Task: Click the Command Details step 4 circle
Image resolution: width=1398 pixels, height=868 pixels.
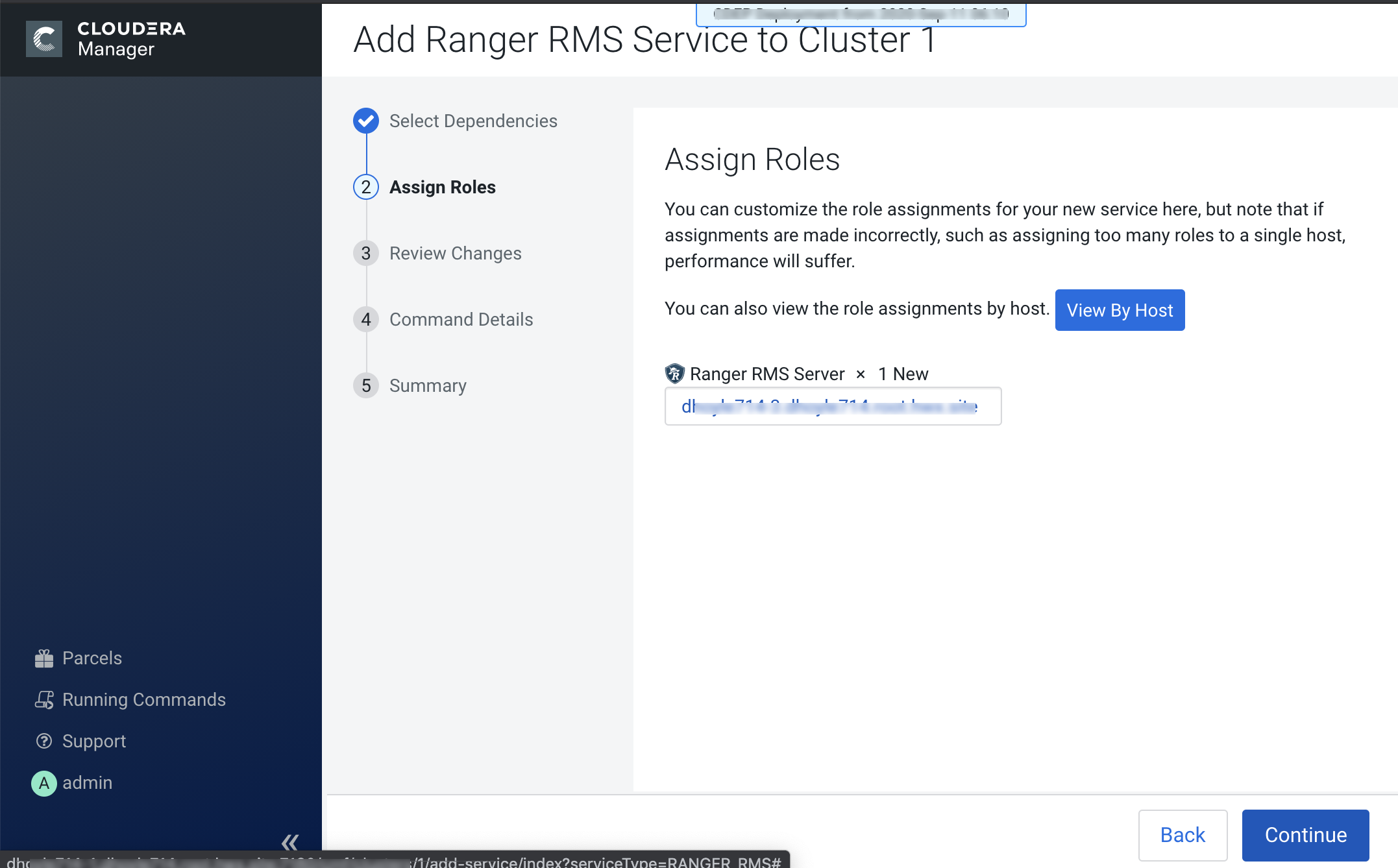Action: [366, 320]
